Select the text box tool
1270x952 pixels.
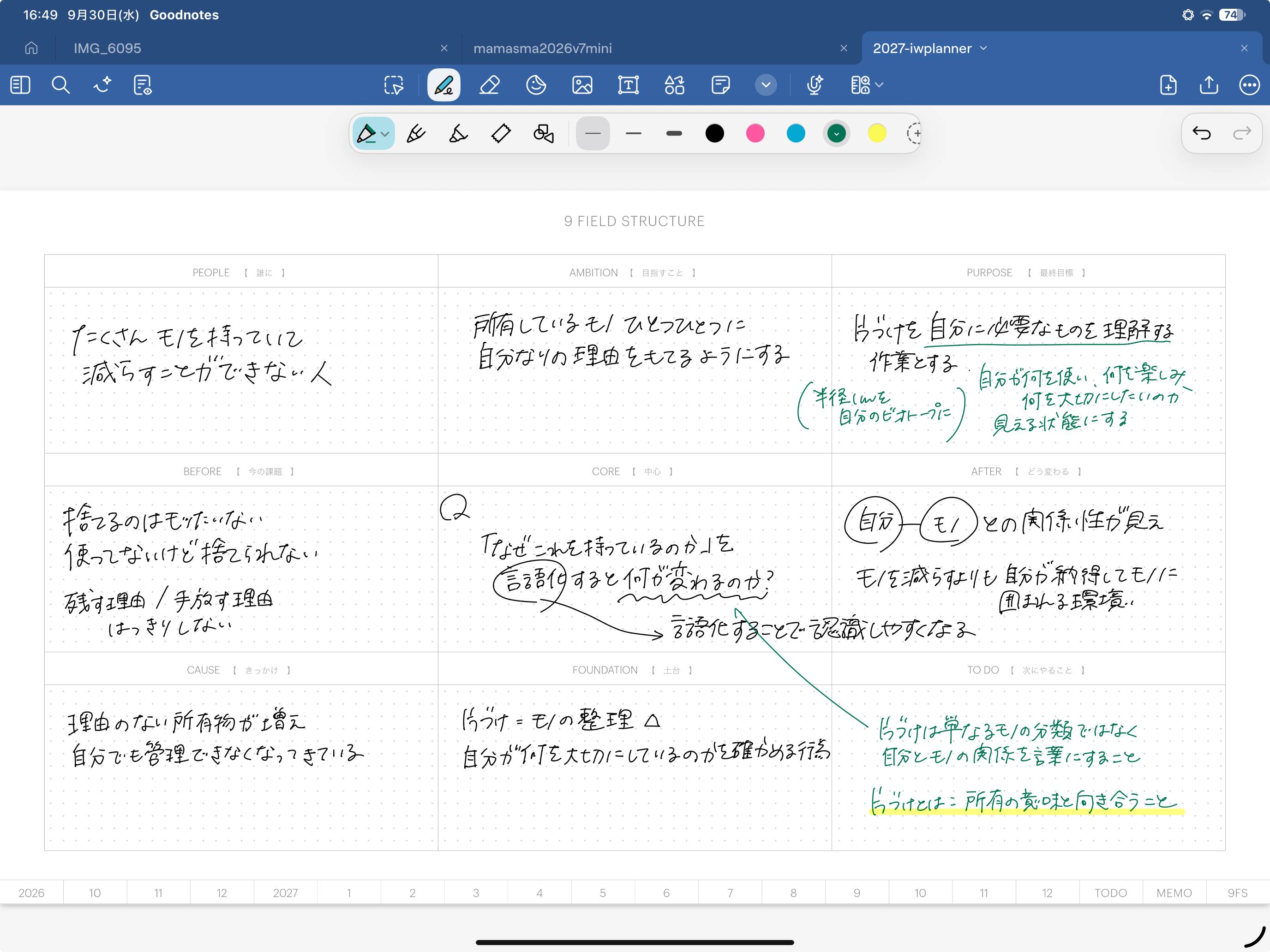[x=628, y=85]
